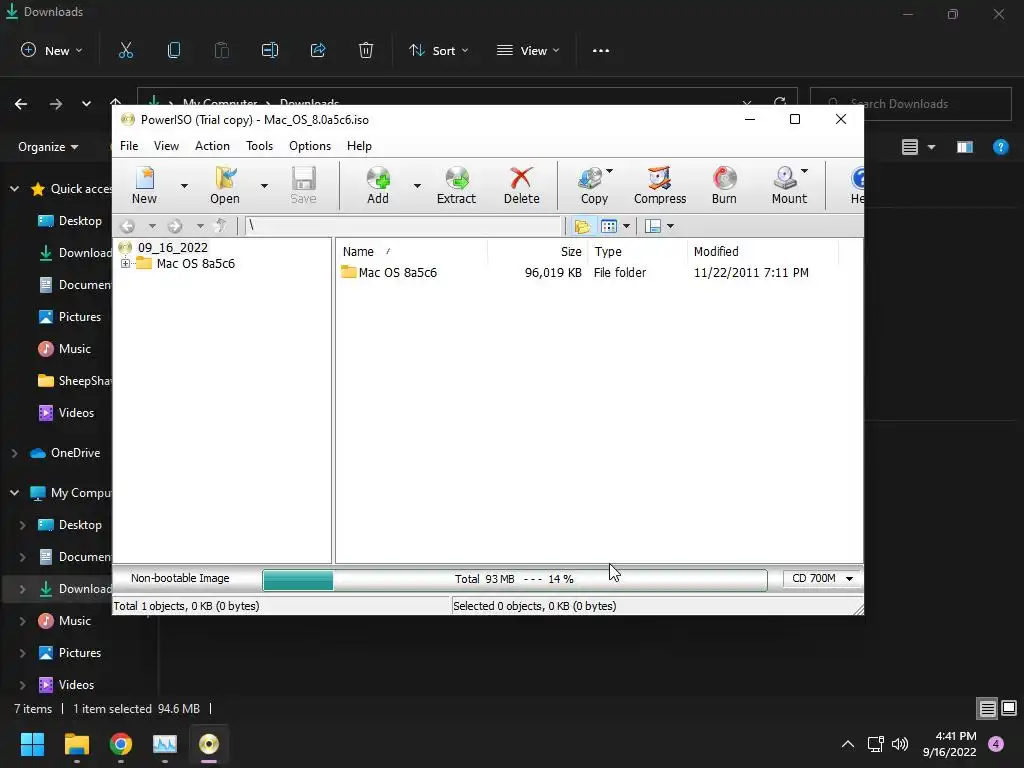
Task: Open the Help menu in PowerISO
Action: pyautogui.click(x=359, y=146)
